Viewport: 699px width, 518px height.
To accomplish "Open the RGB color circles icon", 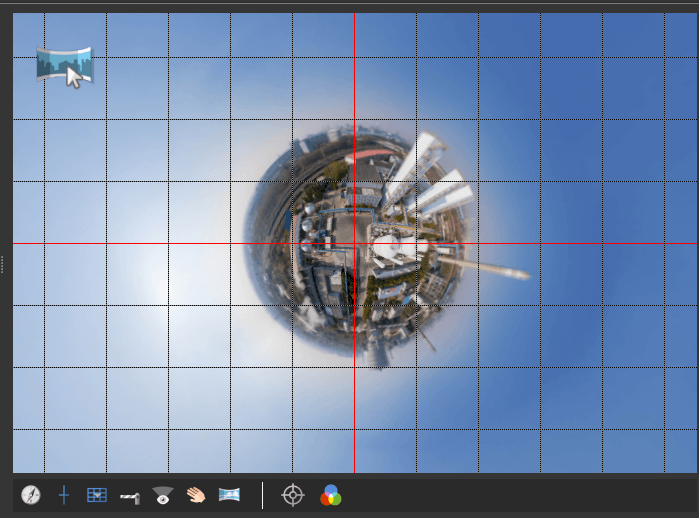I will (330, 495).
